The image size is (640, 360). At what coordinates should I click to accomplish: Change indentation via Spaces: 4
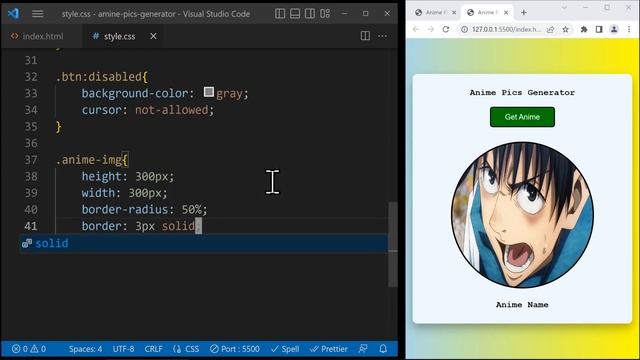tap(85, 349)
